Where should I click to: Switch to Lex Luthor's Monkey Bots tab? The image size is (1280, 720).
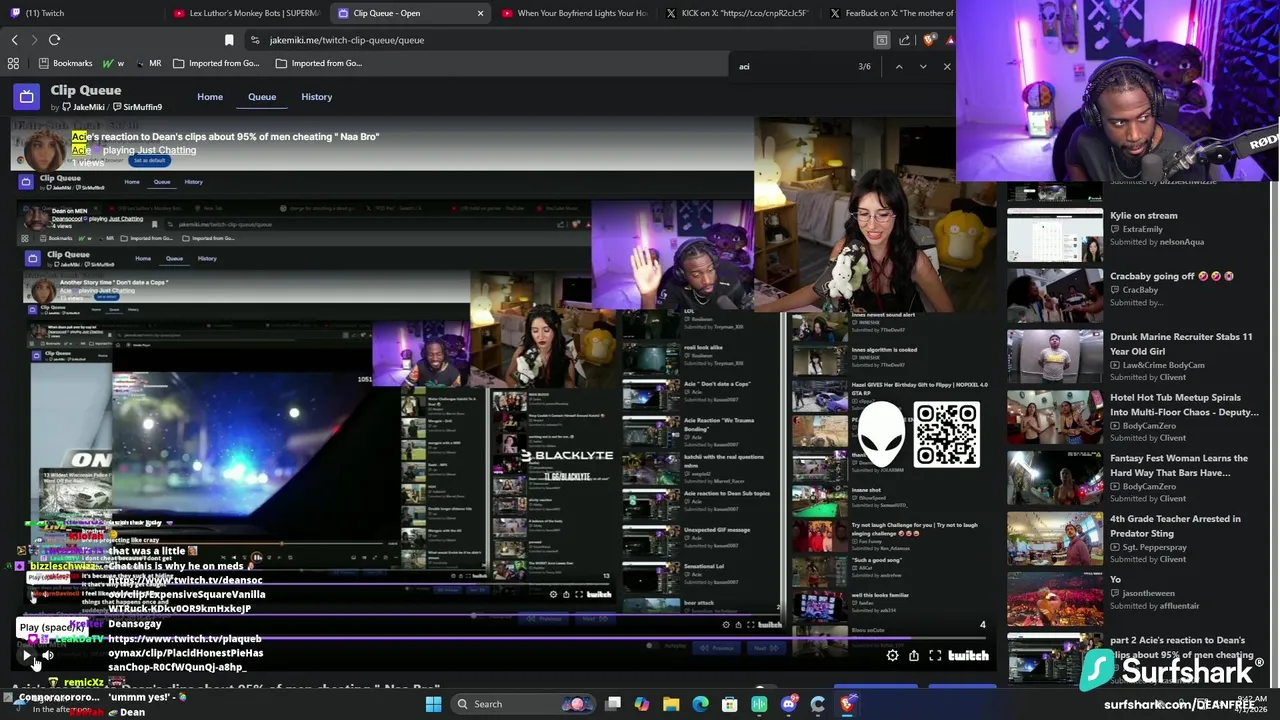point(245,13)
